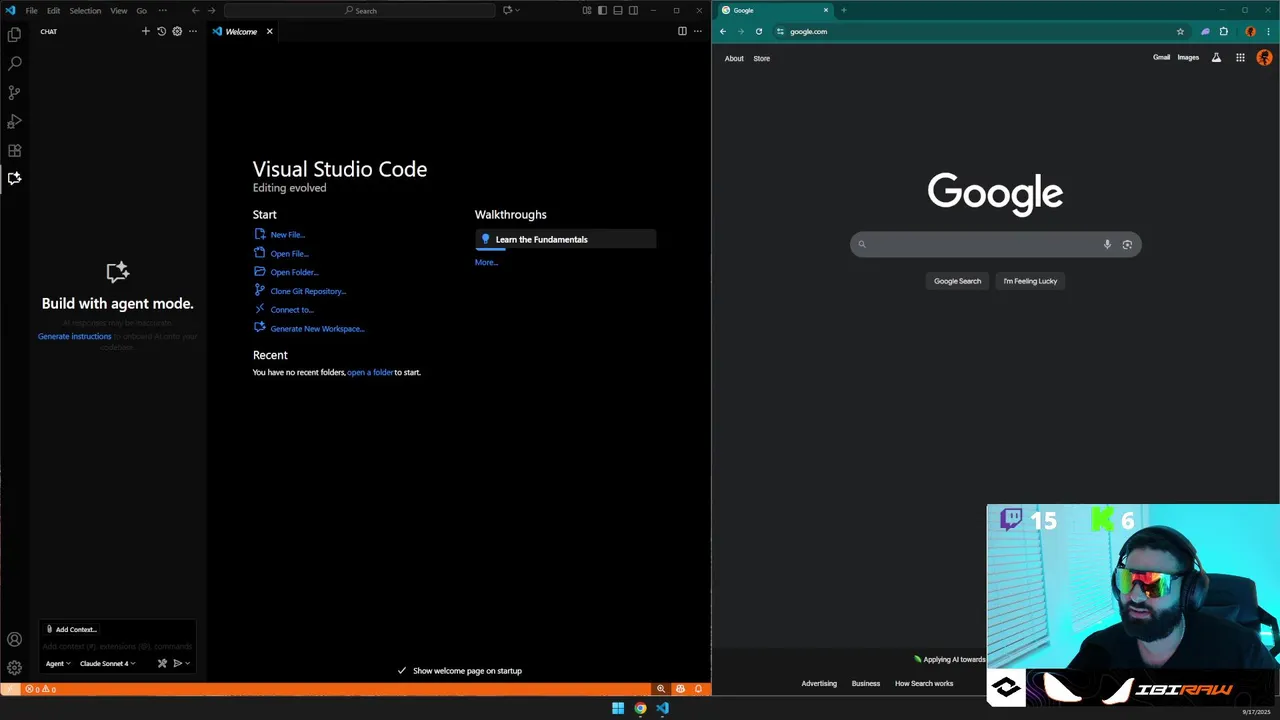
Task: Toggle Primary Side Bar layout icon
Action: (x=602, y=10)
